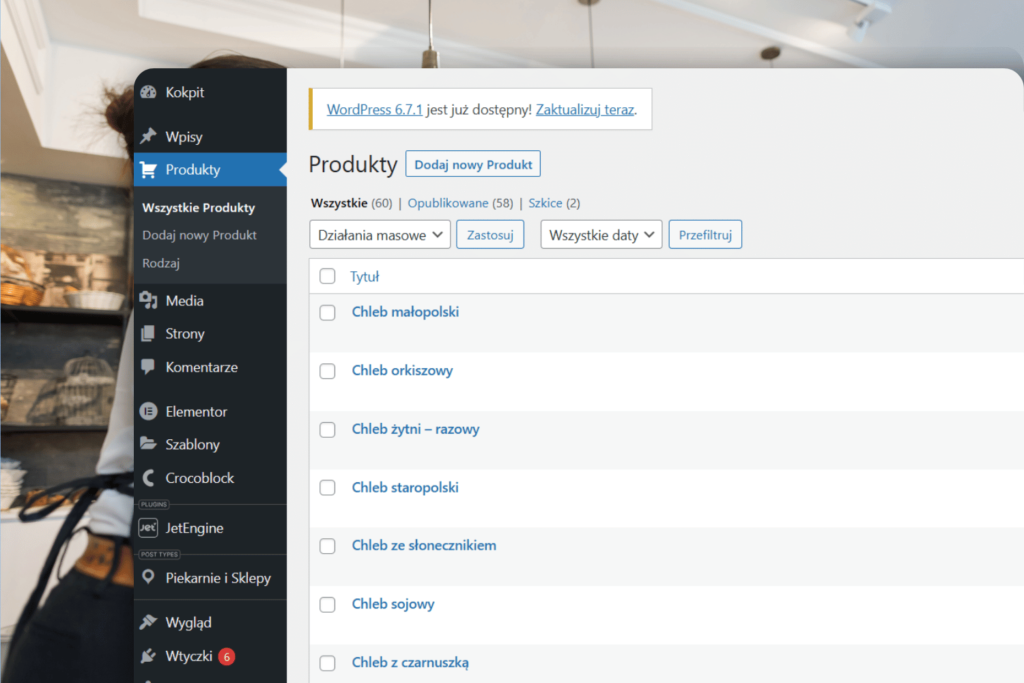Click the Komentarze speech bubble icon
Viewport: 1024px width, 683px height.
(x=149, y=367)
